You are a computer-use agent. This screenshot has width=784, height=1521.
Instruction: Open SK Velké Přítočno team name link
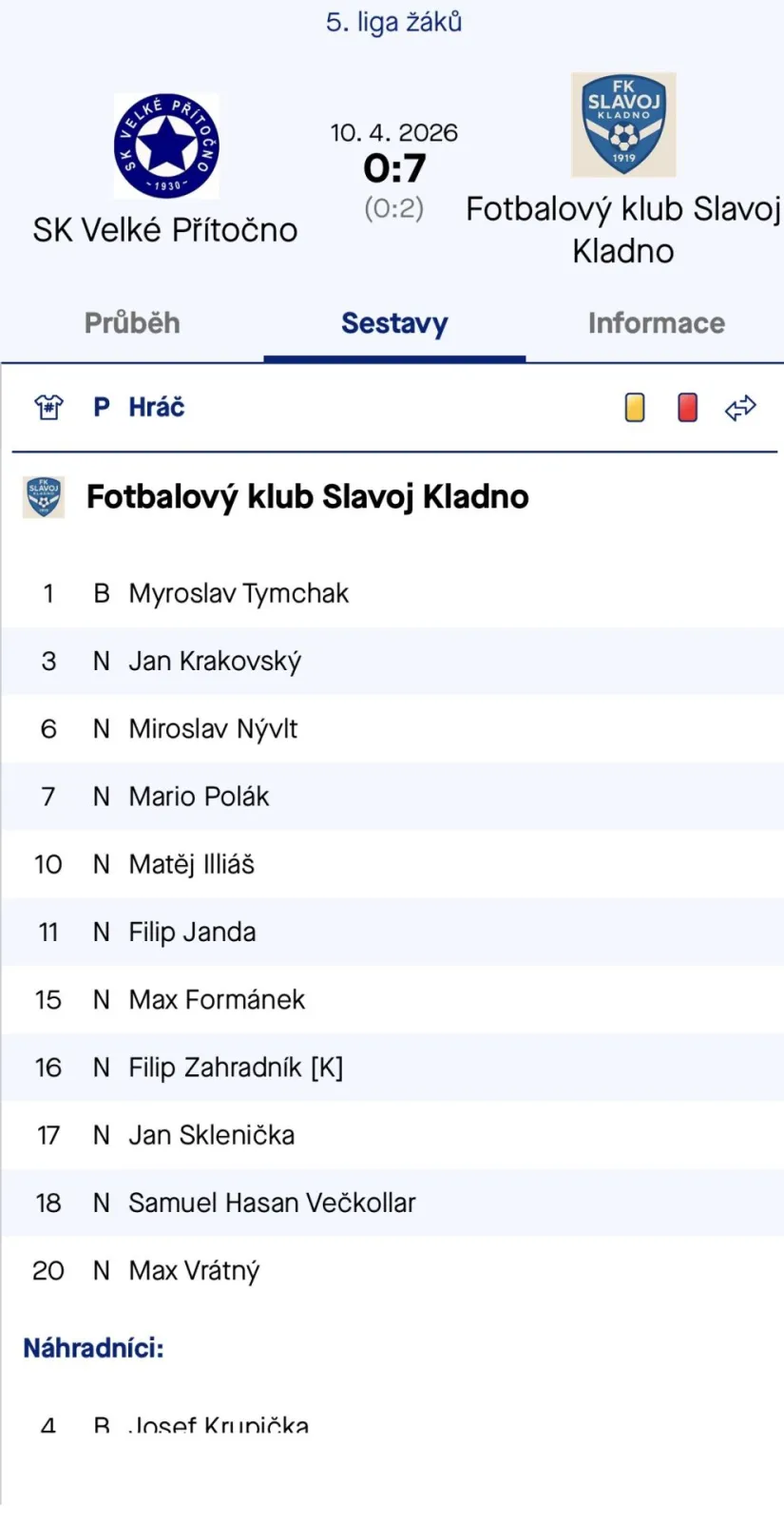tap(165, 230)
